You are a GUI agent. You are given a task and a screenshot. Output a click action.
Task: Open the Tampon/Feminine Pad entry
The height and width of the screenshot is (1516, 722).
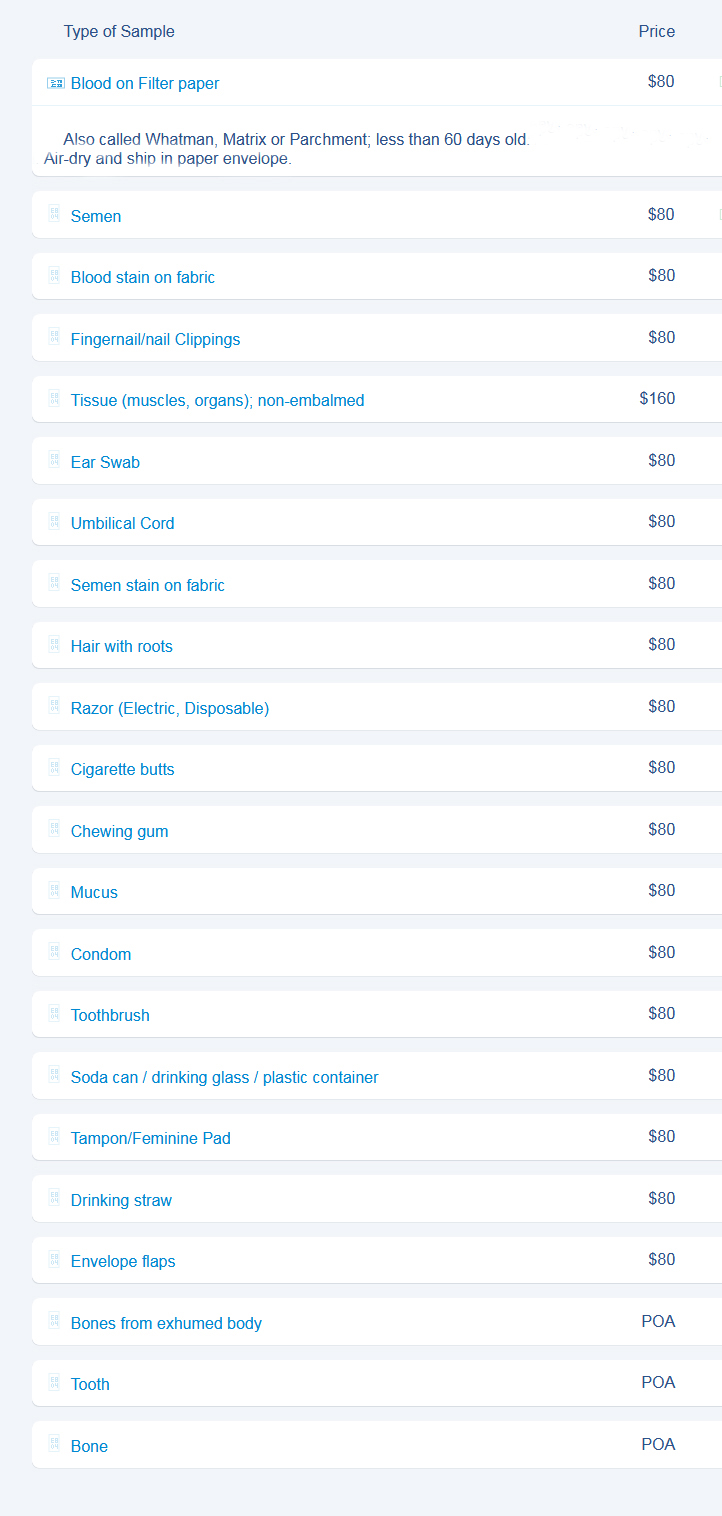tap(150, 1138)
